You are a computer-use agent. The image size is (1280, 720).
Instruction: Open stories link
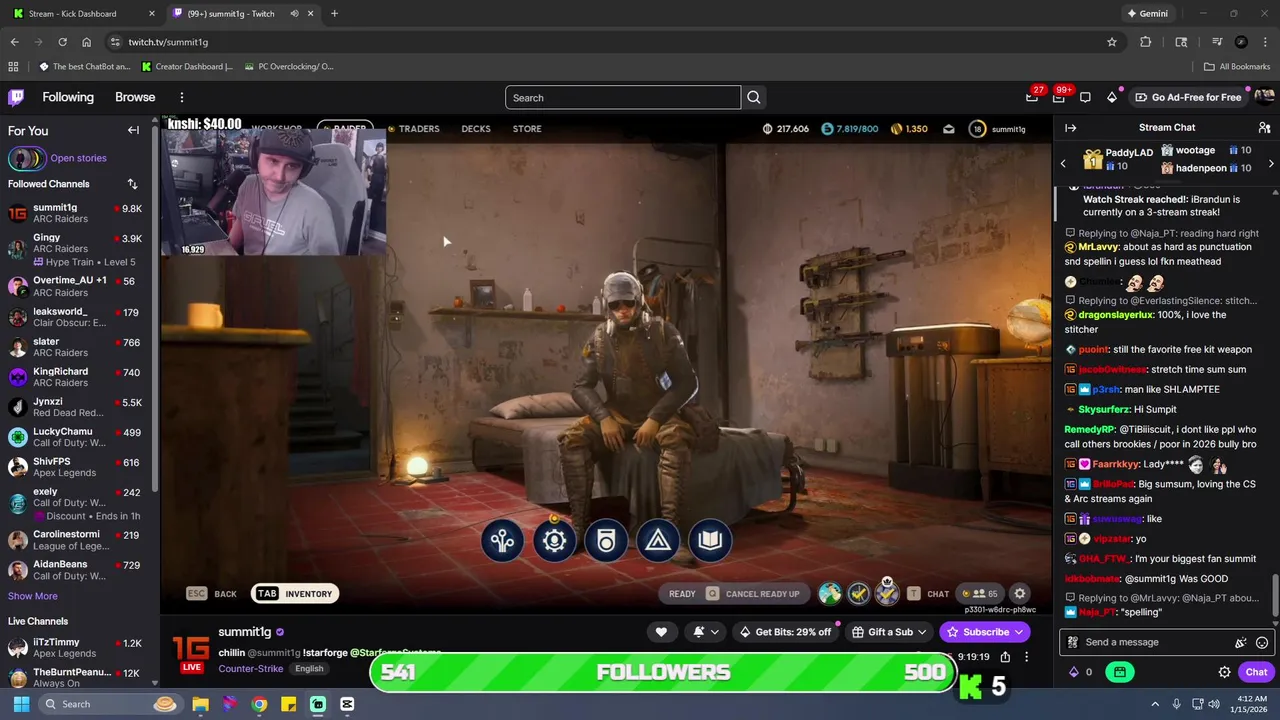[x=78, y=158]
